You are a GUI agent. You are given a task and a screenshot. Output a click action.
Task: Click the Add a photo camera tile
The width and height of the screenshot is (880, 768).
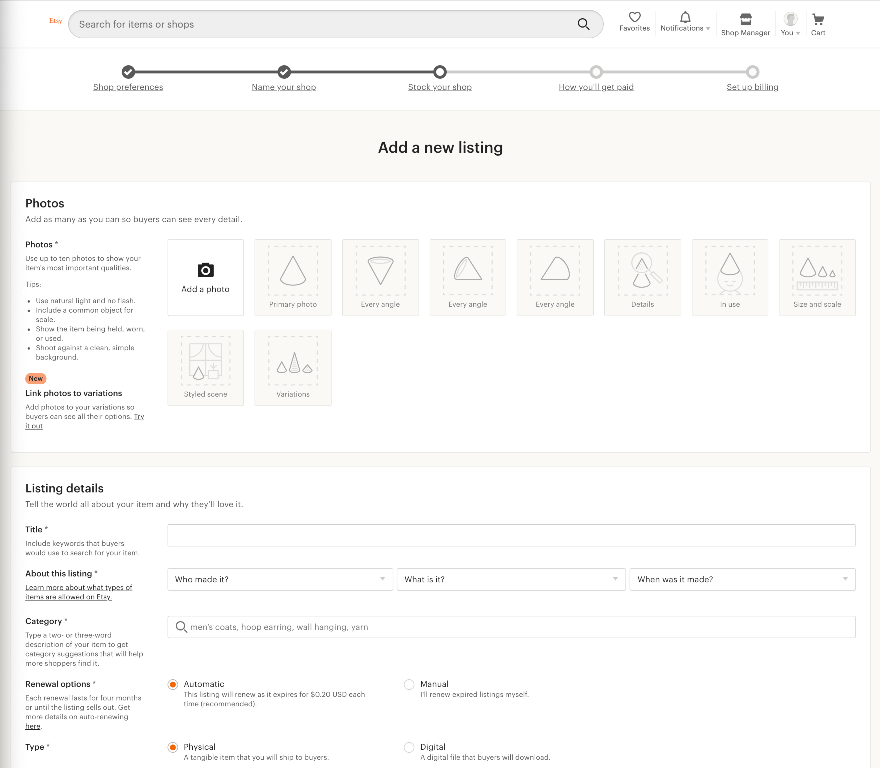(205, 277)
